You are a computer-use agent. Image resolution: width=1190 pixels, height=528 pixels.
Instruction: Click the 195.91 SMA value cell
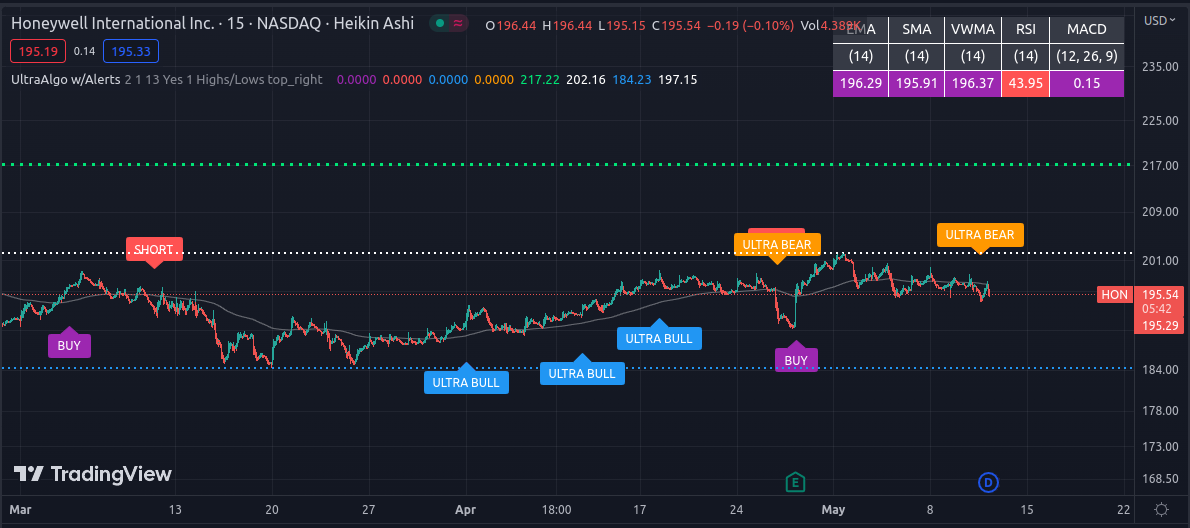pos(916,83)
